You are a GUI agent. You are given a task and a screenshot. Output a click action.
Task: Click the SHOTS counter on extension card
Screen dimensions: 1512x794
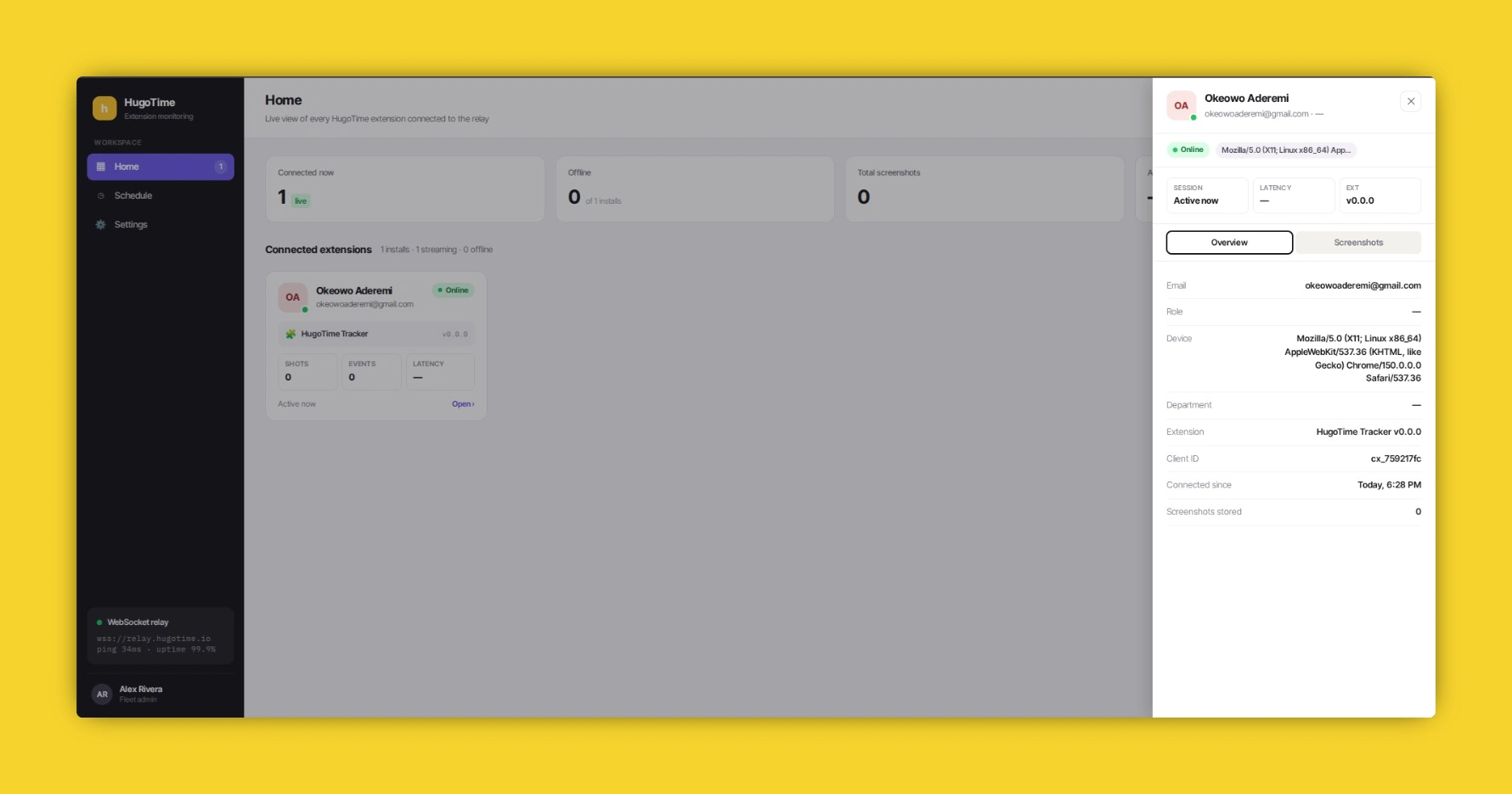tap(307, 371)
